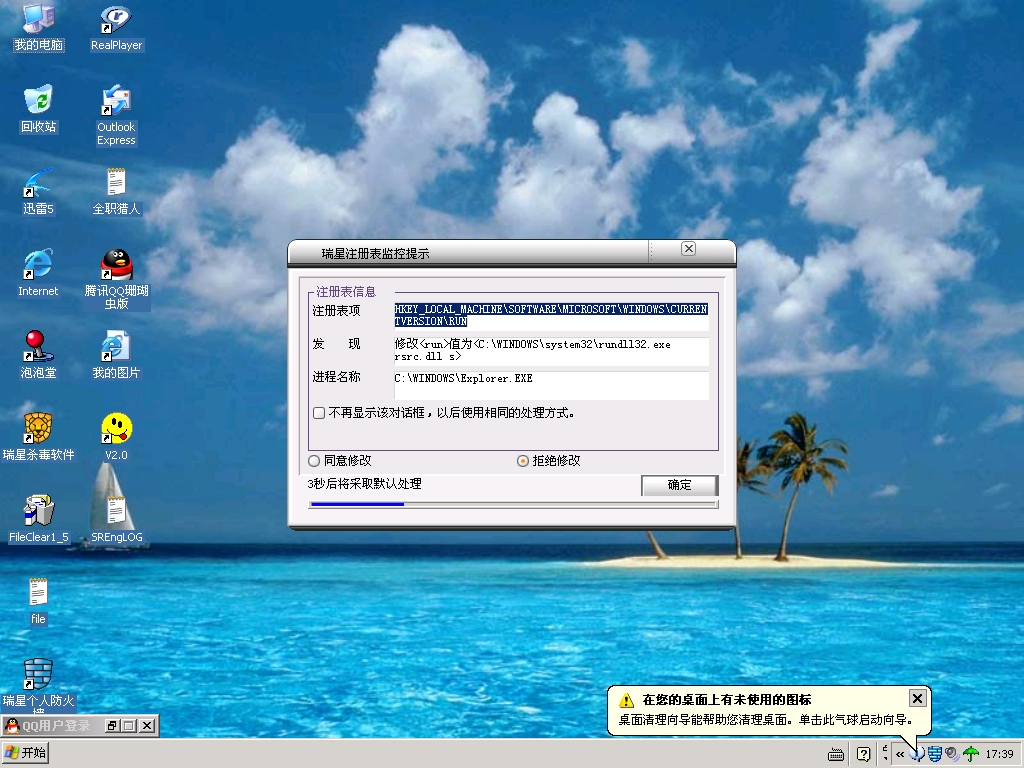This screenshot has width=1024, height=768.
Task: Click the help question mark taskbar icon
Action: [863, 754]
